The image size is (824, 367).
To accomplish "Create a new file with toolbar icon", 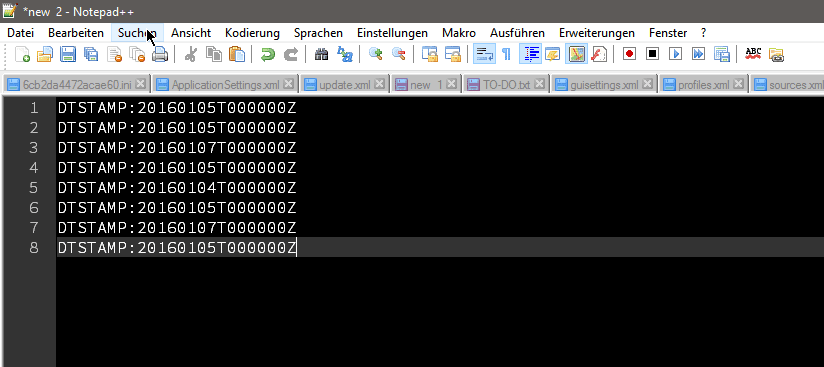I will click(22, 54).
